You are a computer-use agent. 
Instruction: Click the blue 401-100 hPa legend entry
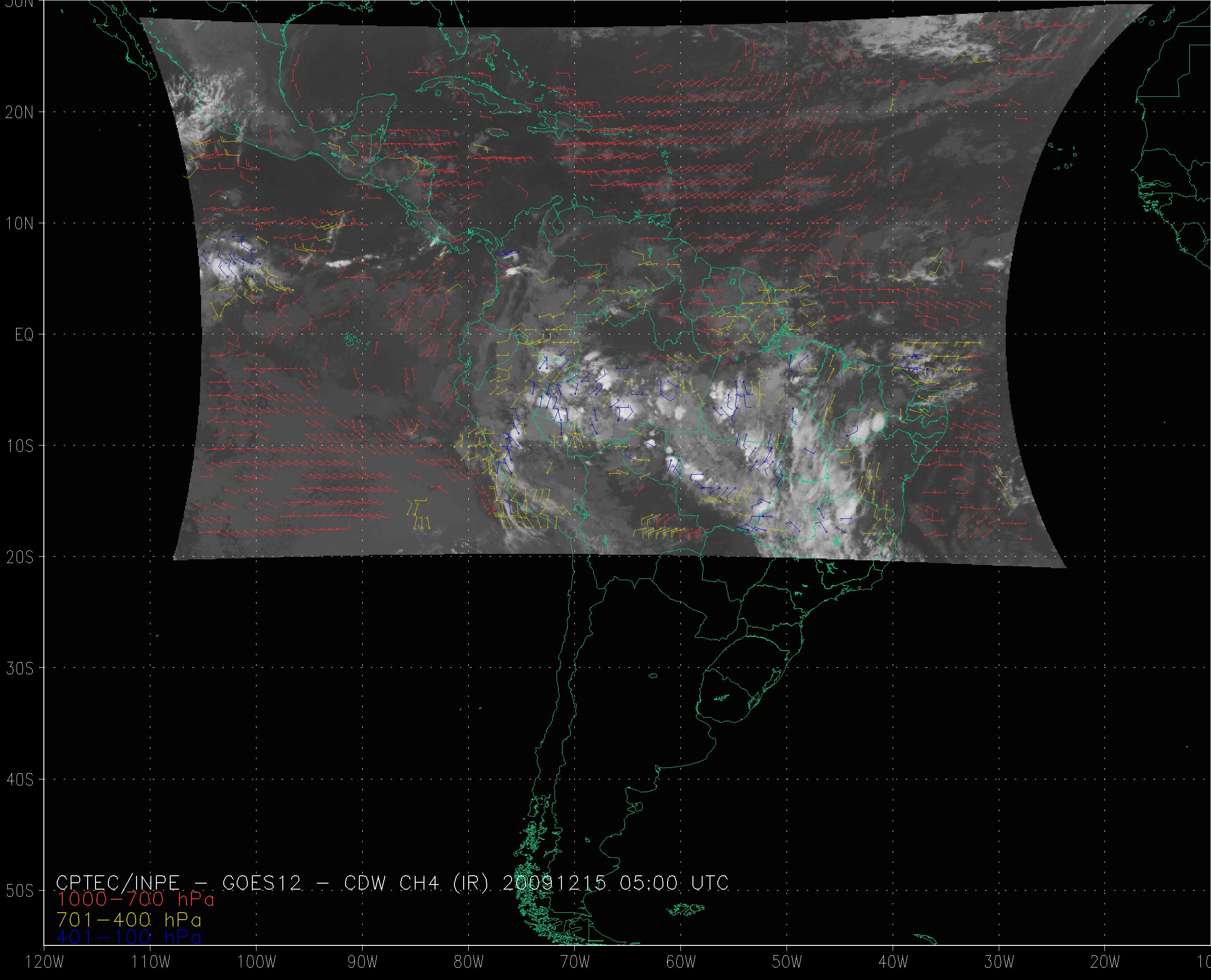pos(129,938)
